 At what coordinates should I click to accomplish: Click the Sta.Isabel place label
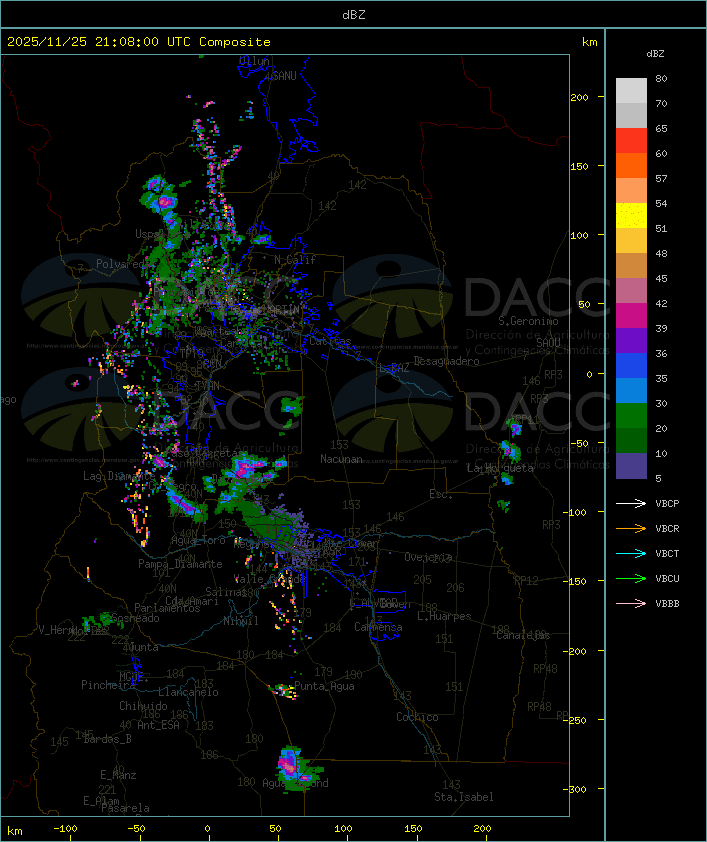point(464,797)
